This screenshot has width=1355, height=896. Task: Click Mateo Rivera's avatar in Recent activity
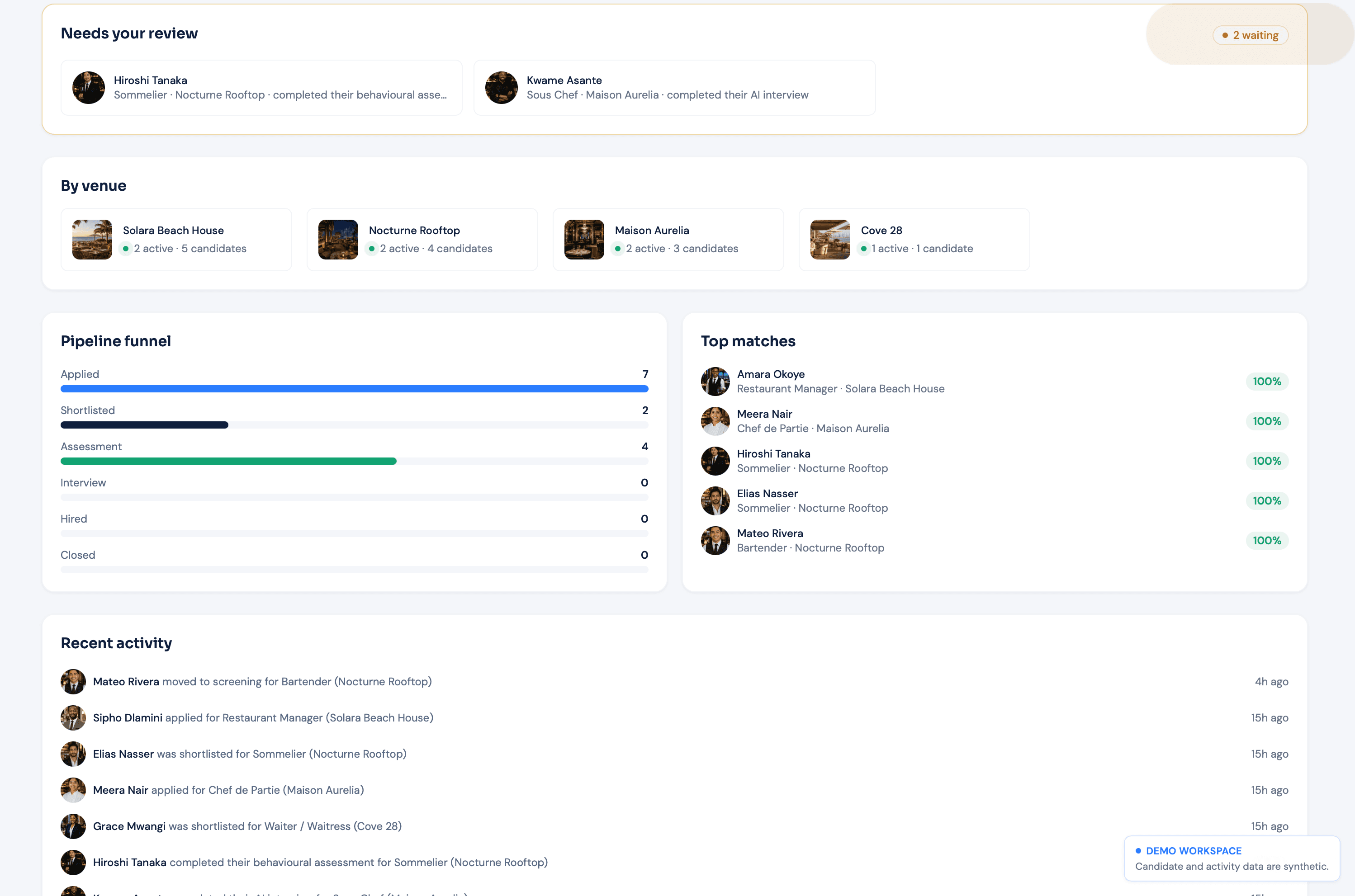click(73, 682)
